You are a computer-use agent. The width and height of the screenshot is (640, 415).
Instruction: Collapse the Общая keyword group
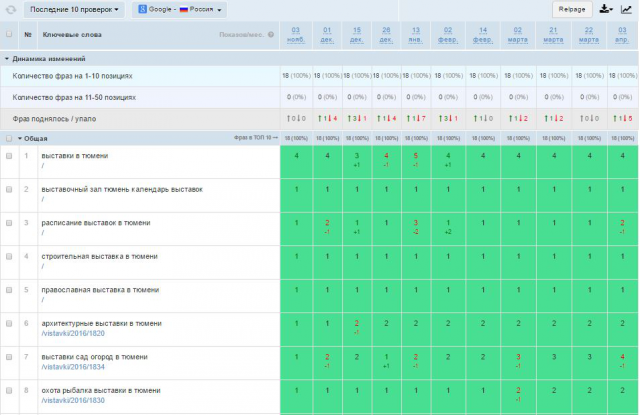pyautogui.click(x=20, y=139)
